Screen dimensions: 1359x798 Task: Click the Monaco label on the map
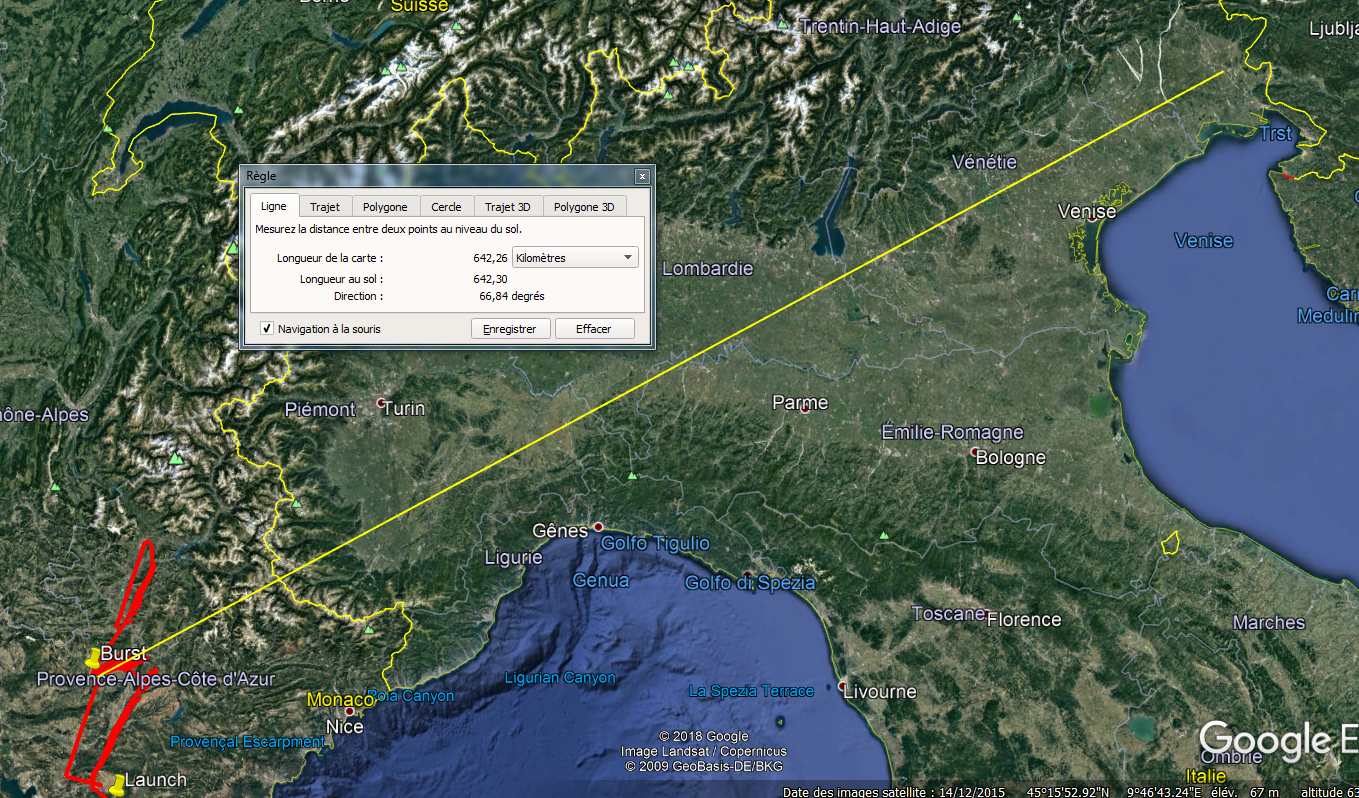click(341, 700)
